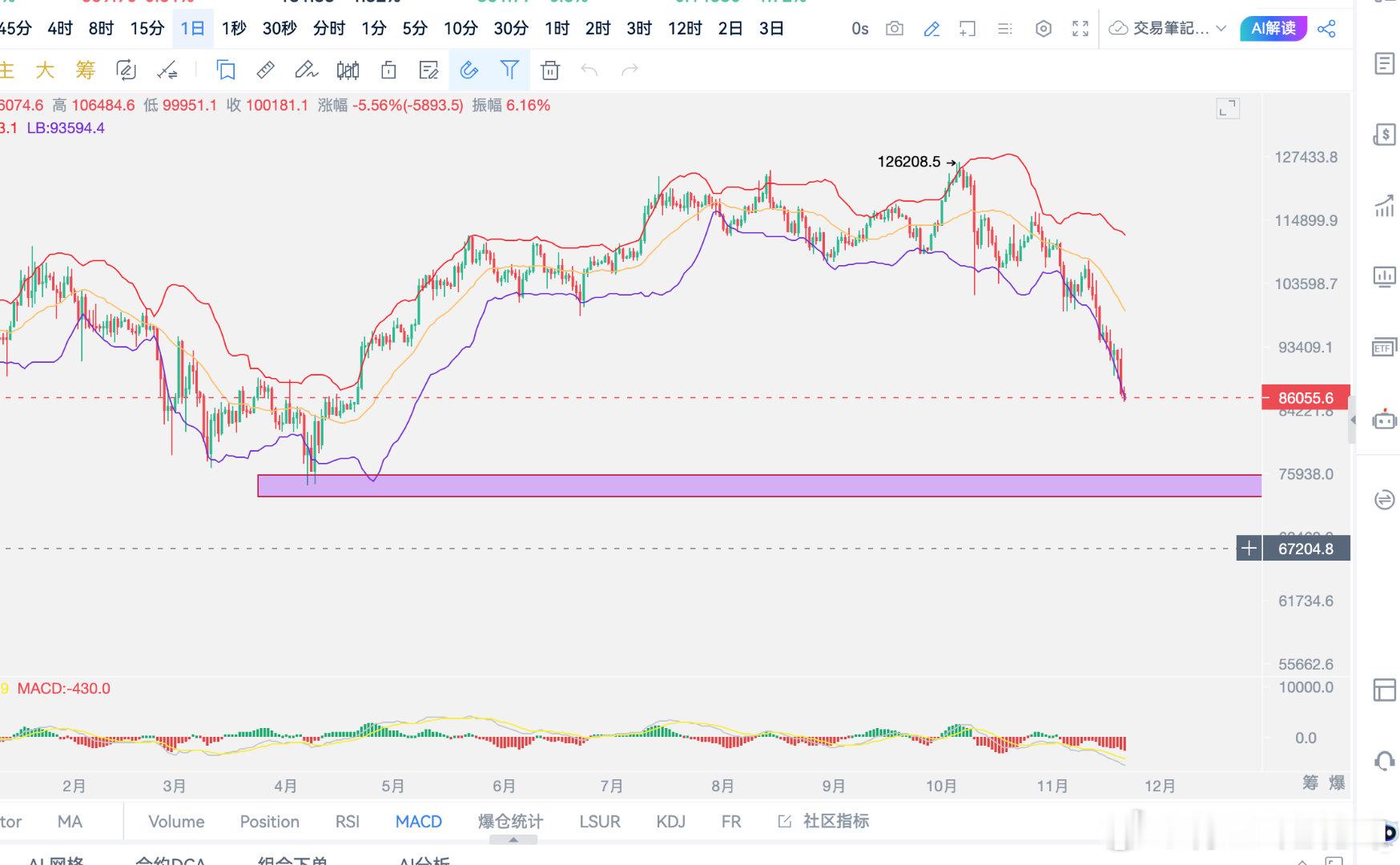Toggle the LSUR indicator
Viewport: 1400px width, 865px height.
pyautogui.click(x=600, y=822)
